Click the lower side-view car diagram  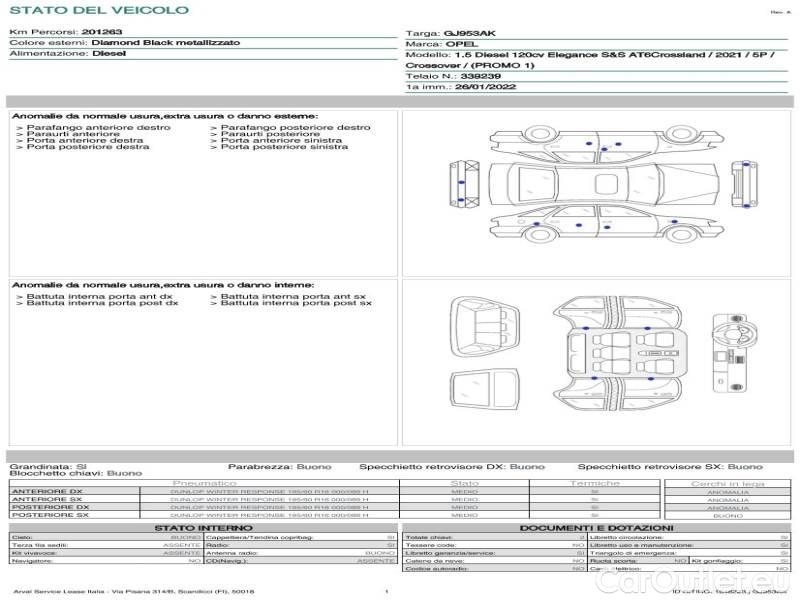(x=607, y=223)
